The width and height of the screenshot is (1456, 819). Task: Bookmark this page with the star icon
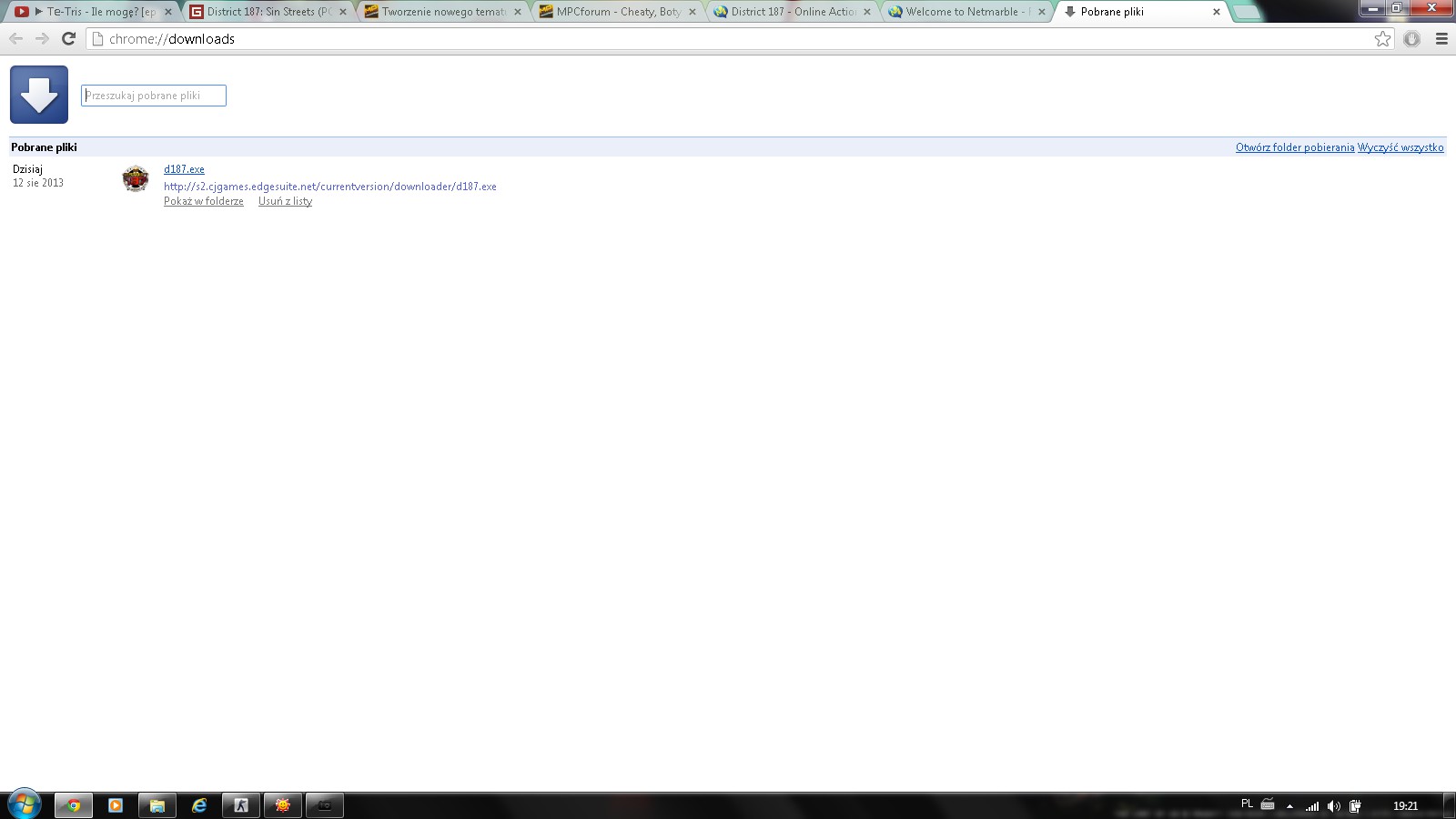[1383, 38]
